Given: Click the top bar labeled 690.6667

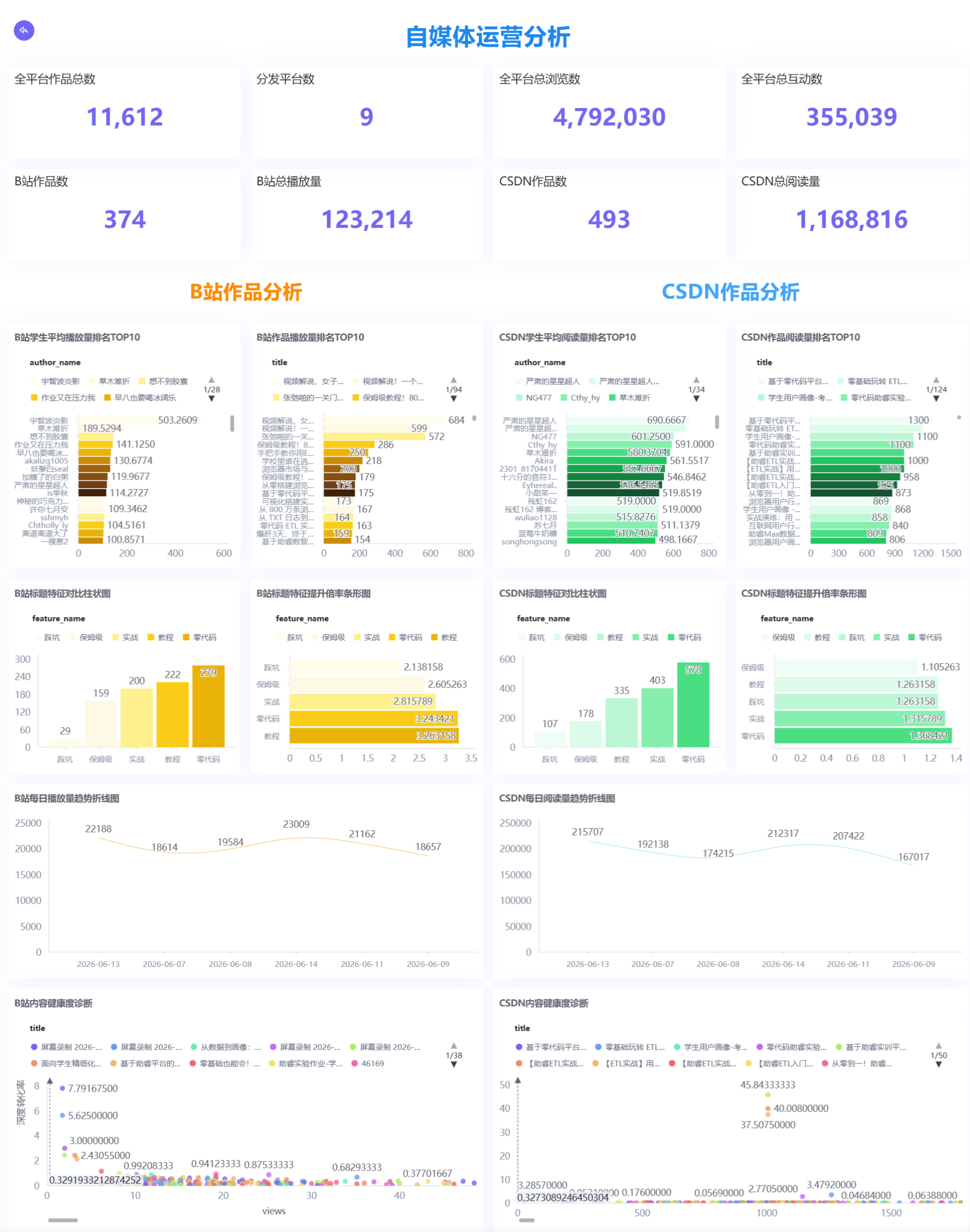Looking at the screenshot, I should 628,420.
